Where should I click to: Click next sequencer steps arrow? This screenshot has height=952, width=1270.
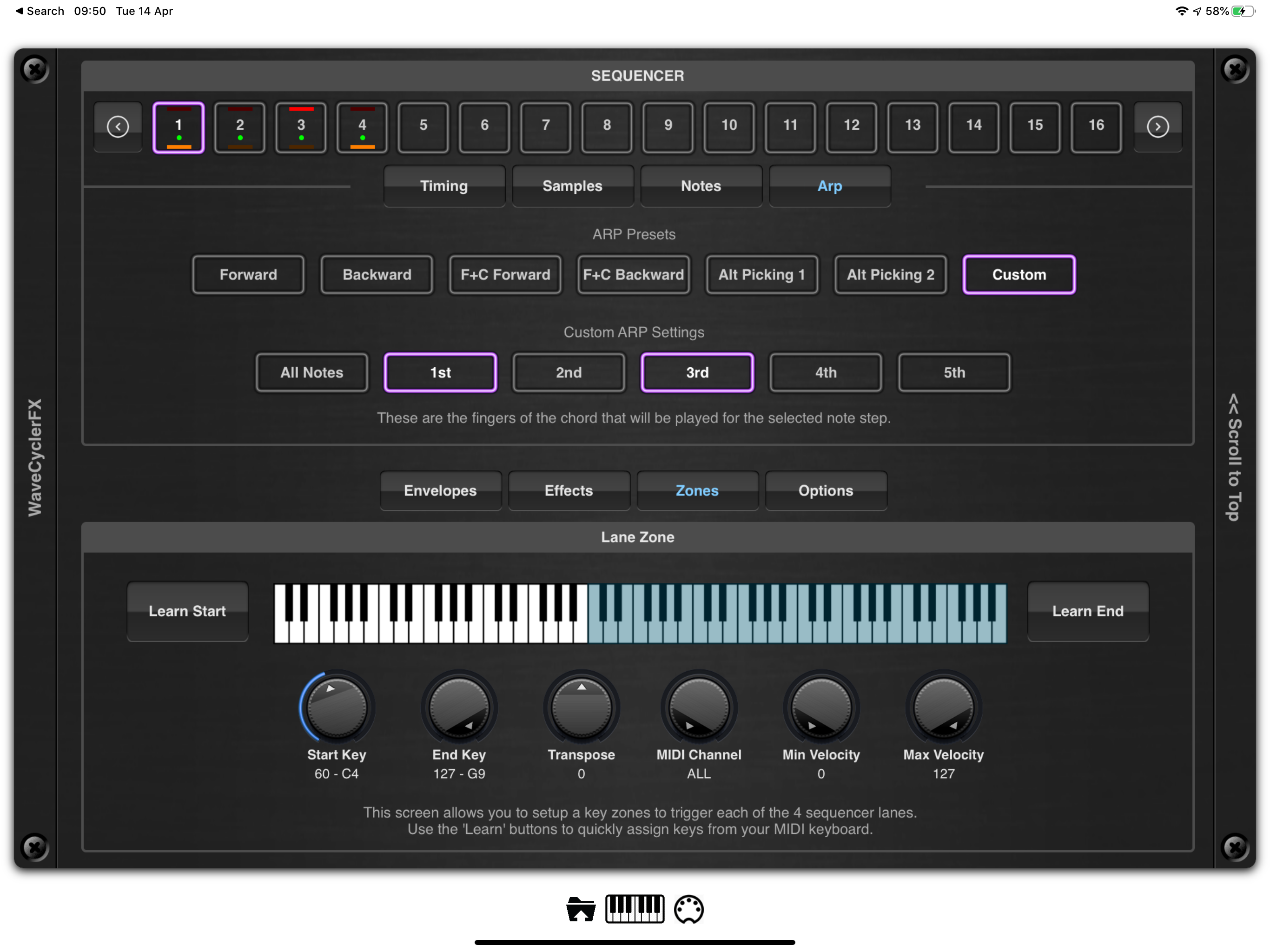pyautogui.click(x=1158, y=126)
